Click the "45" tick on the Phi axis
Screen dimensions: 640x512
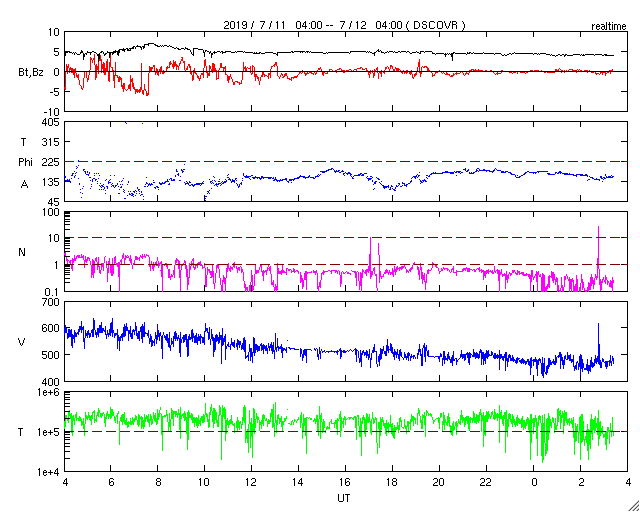[54, 202]
